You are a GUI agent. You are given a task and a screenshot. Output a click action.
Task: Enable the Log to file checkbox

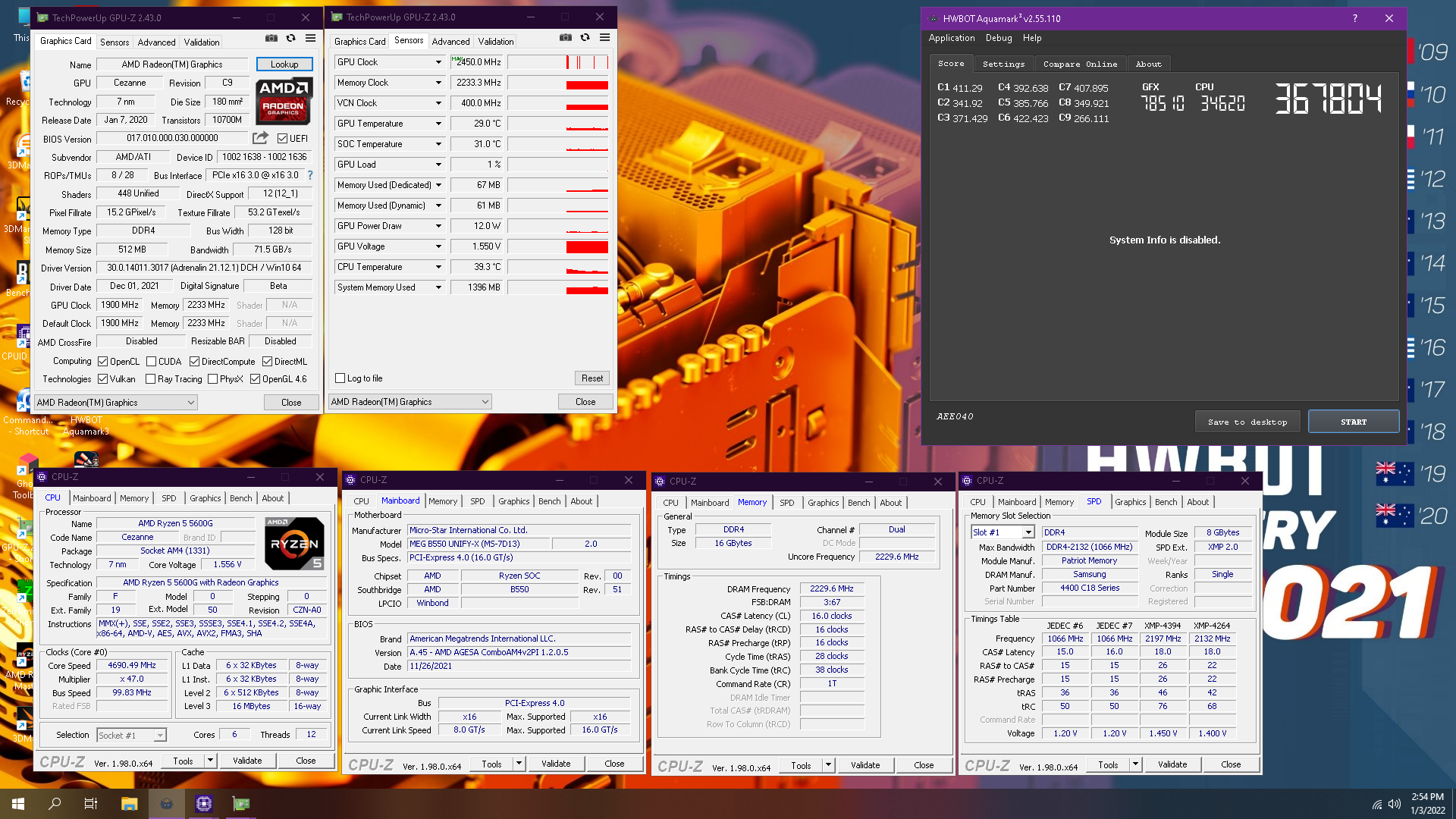pos(340,378)
